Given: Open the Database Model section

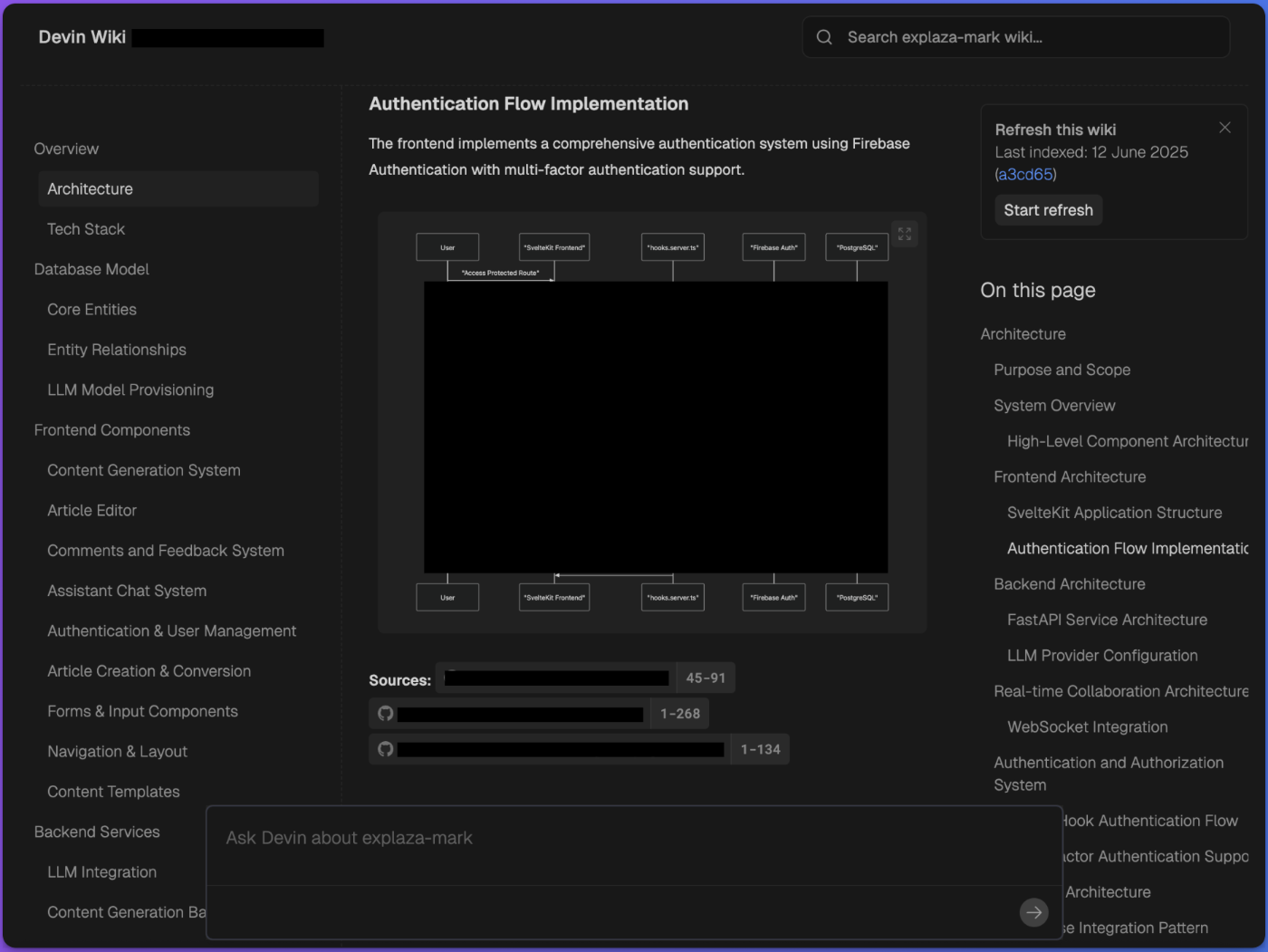Looking at the screenshot, I should (91, 269).
